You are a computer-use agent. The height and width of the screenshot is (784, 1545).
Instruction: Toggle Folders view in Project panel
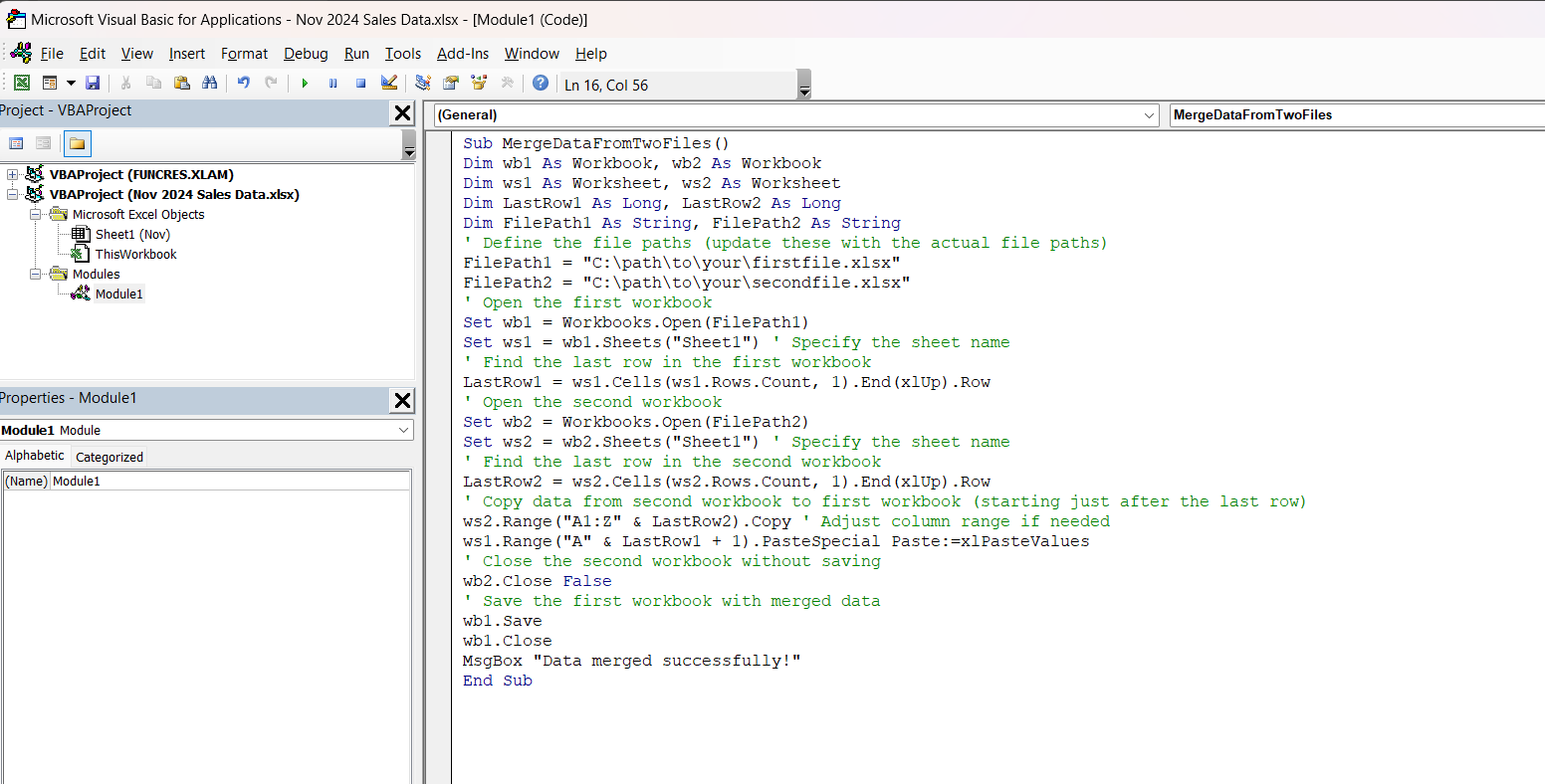click(77, 144)
